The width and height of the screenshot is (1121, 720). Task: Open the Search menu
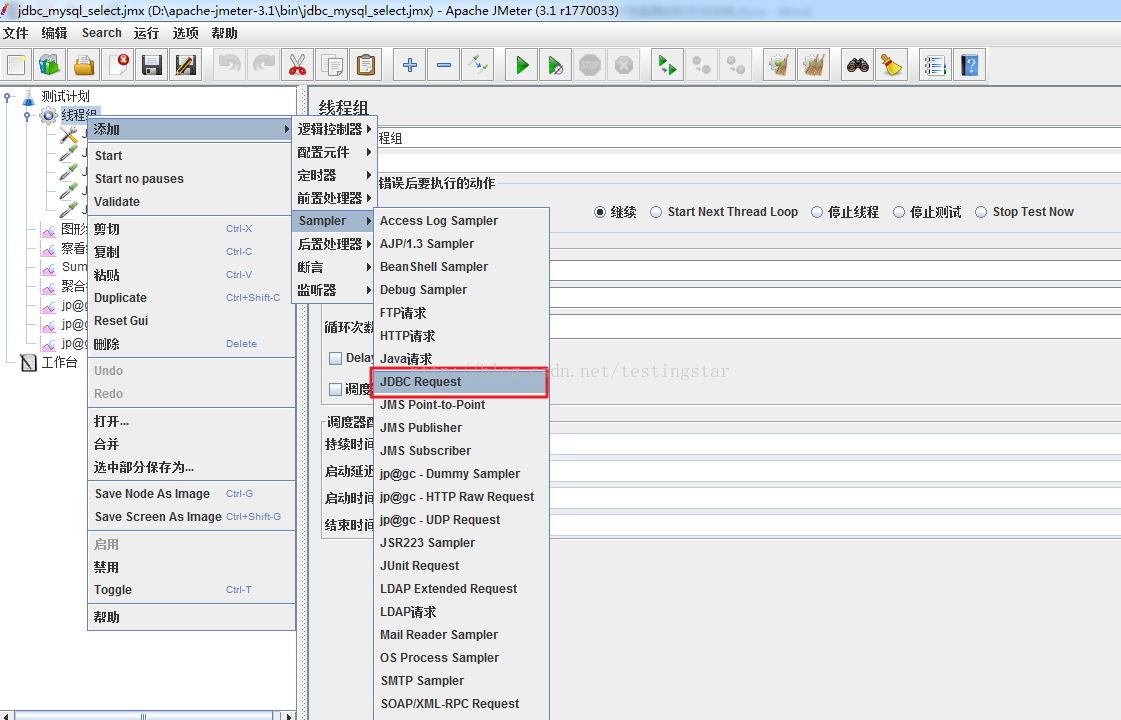click(x=102, y=33)
